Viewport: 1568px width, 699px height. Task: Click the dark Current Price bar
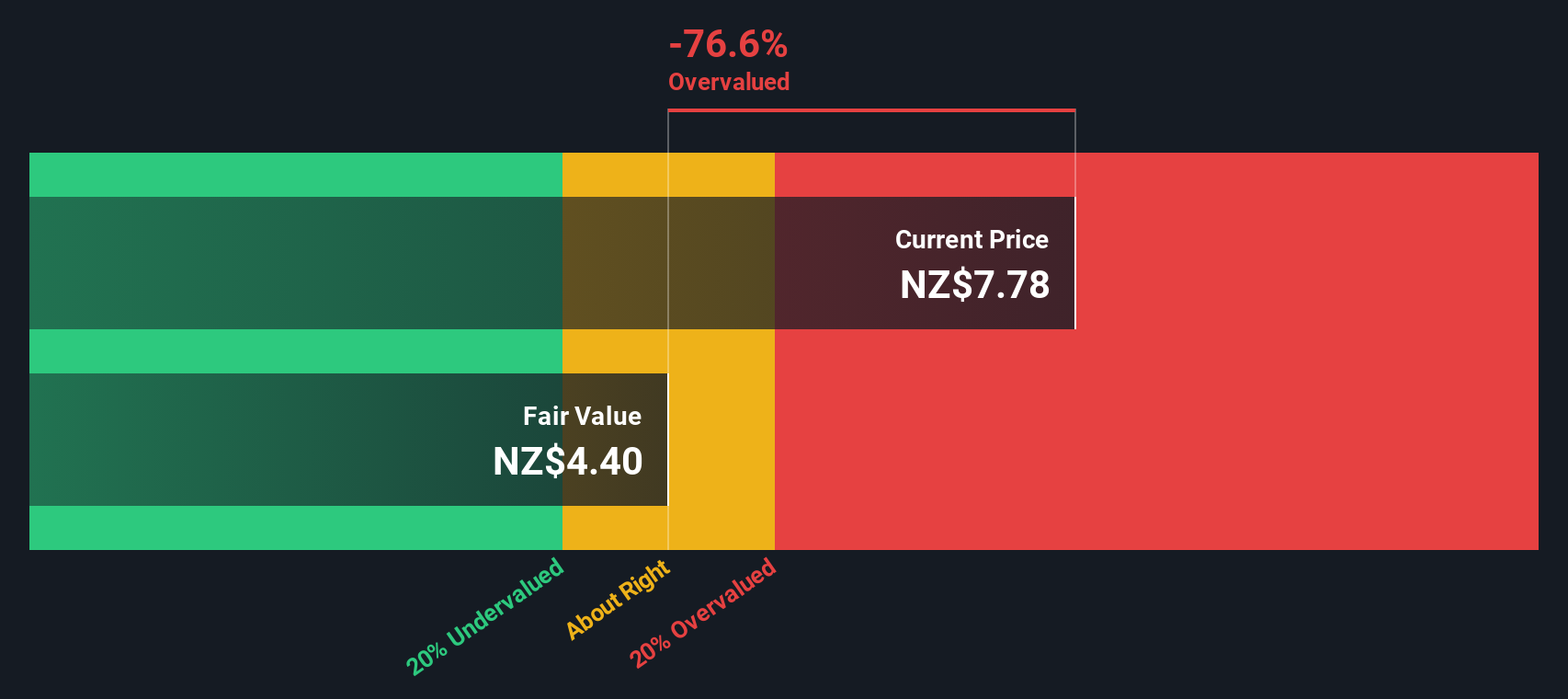point(552,263)
